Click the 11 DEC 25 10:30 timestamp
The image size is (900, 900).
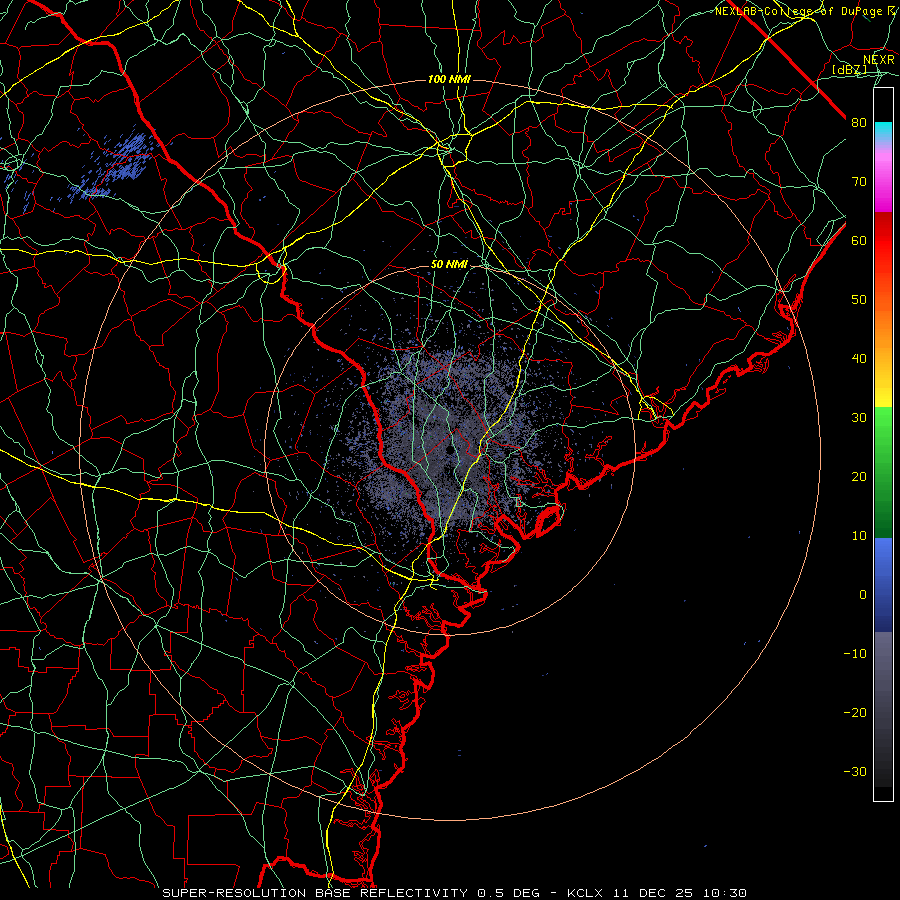click(x=678, y=893)
